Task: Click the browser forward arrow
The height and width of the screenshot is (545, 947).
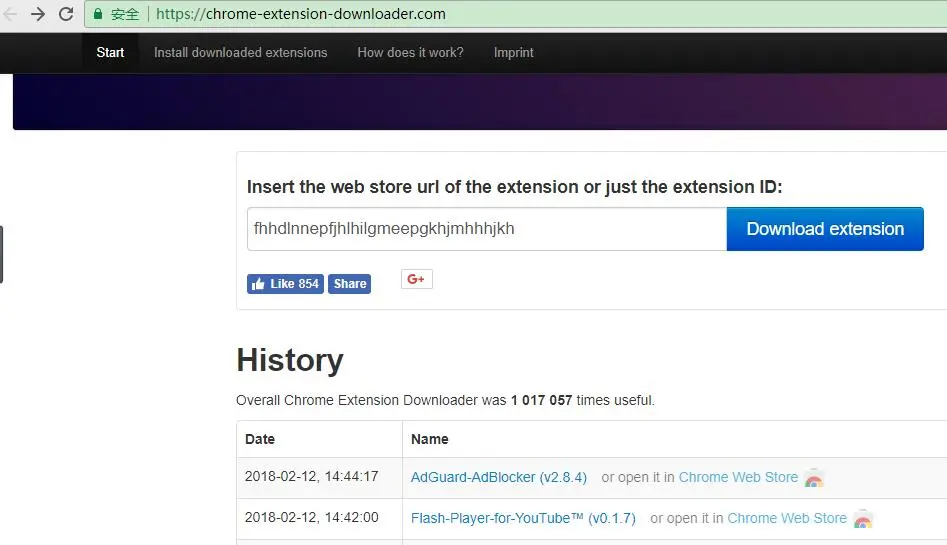Action: click(x=38, y=14)
